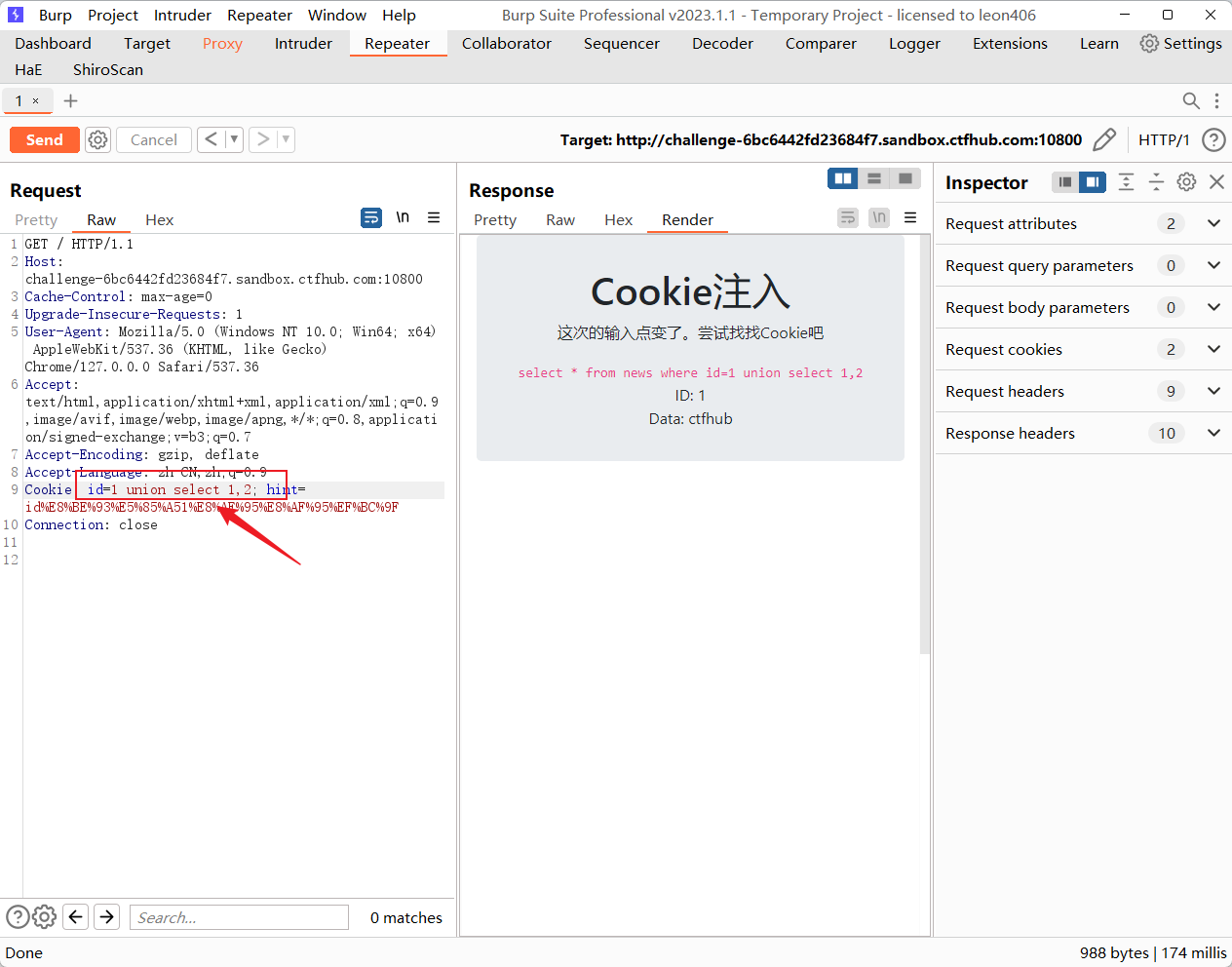Click the Send request button
This screenshot has height=967, width=1232.
click(45, 139)
